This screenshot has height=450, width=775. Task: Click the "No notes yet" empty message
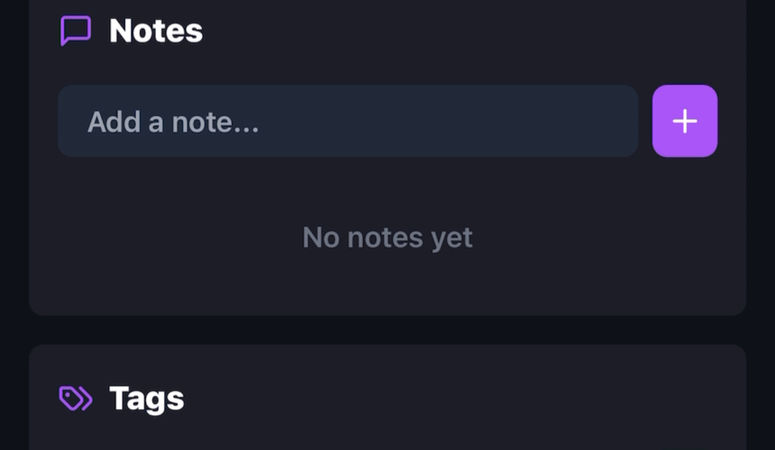[388, 237]
